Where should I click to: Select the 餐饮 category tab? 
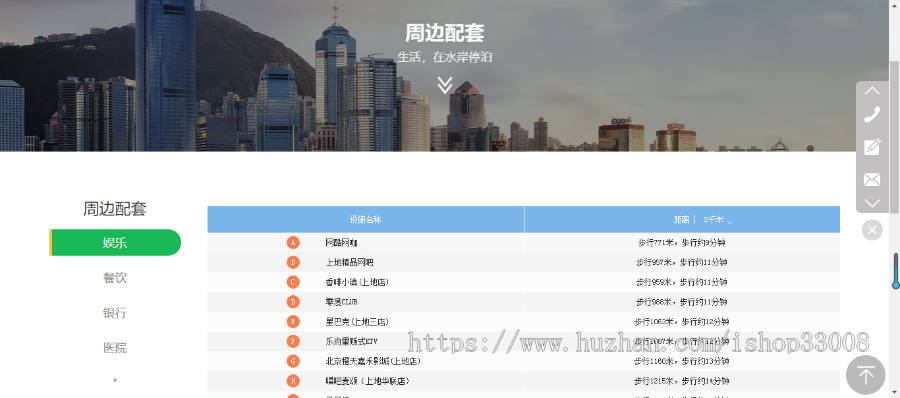tap(115, 278)
